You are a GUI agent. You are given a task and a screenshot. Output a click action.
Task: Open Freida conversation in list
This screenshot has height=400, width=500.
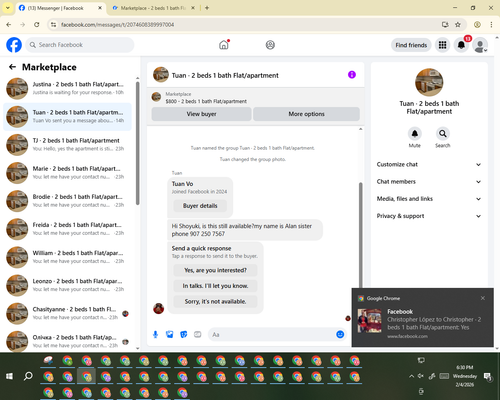(x=68, y=229)
